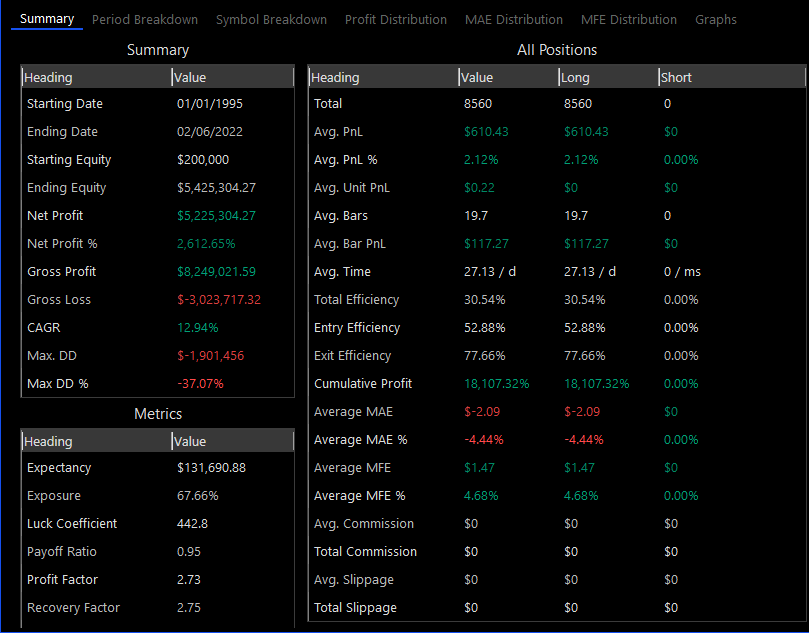Click the Short column header
This screenshot has width=809, height=633.
pos(730,77)
